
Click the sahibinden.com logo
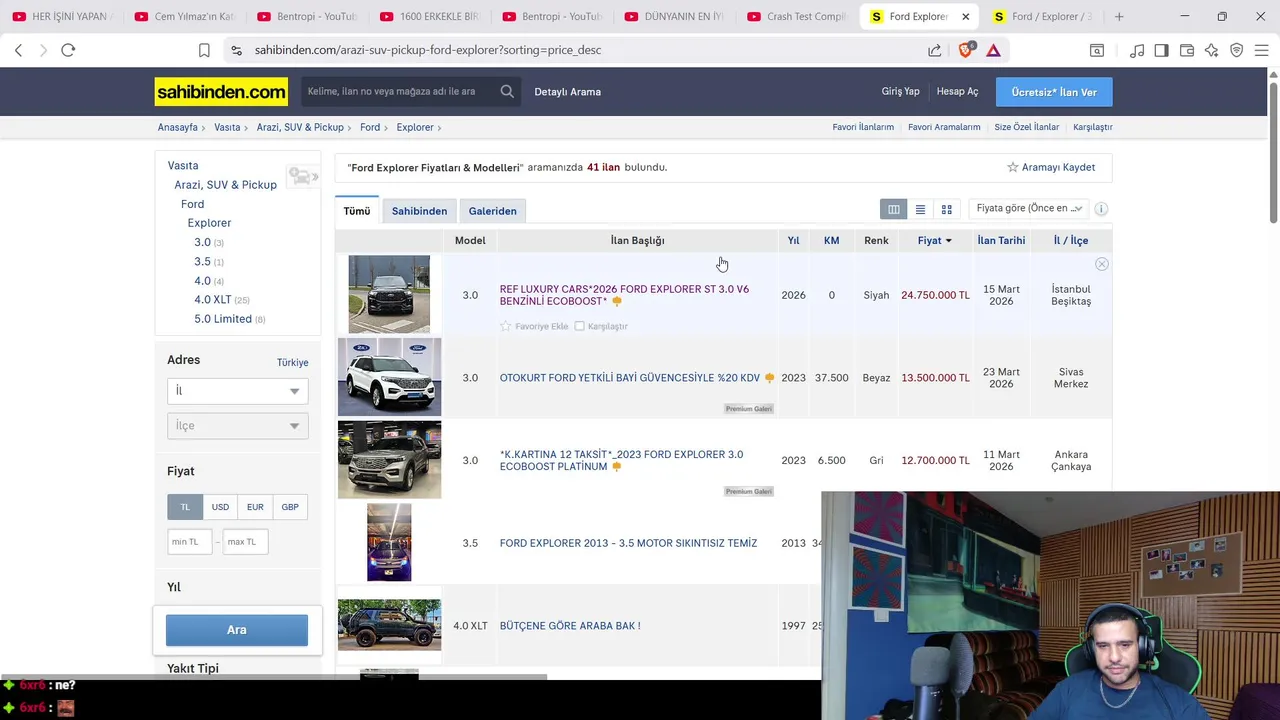coord(221,92)
